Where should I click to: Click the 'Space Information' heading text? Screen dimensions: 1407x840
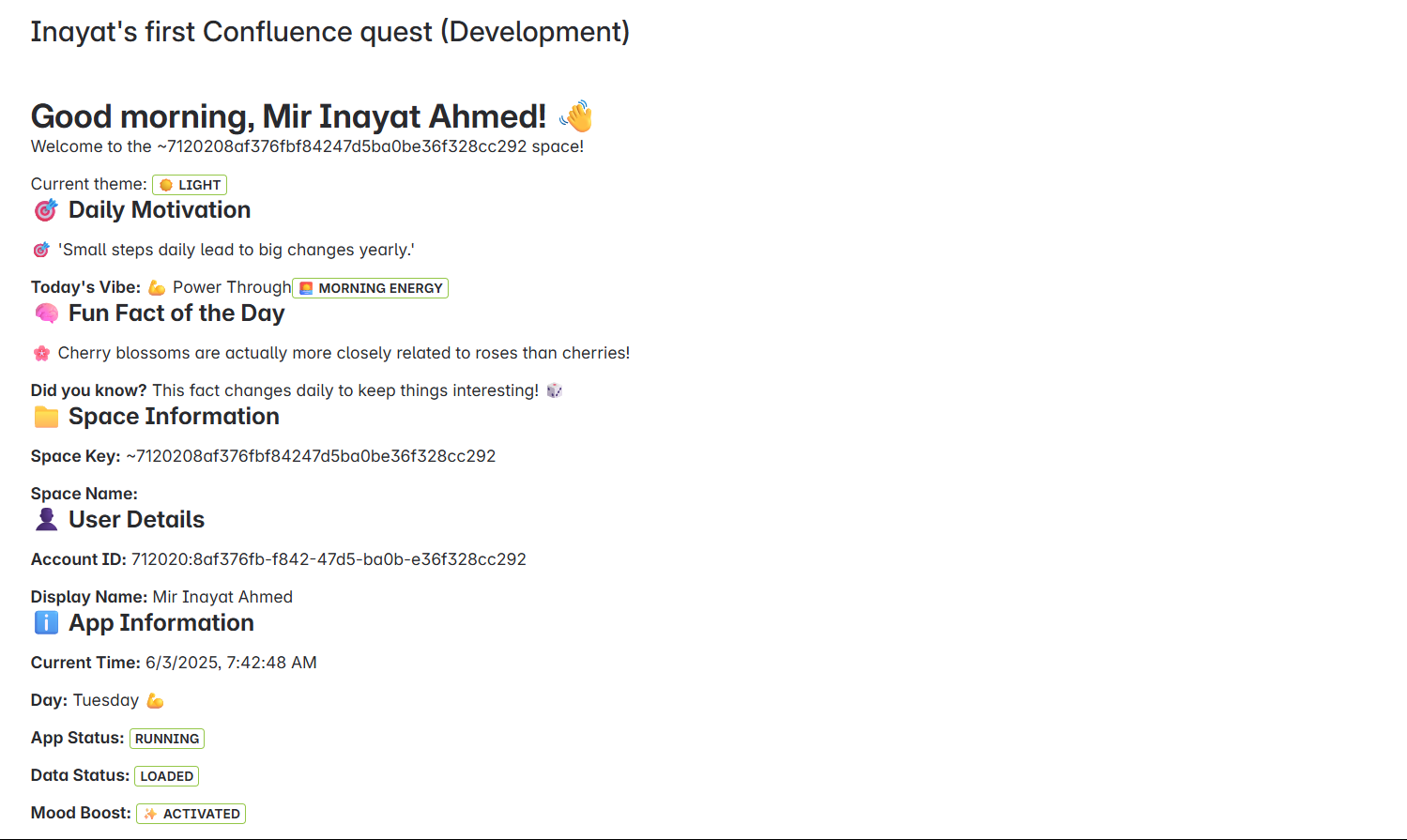[x=174, y=417]
